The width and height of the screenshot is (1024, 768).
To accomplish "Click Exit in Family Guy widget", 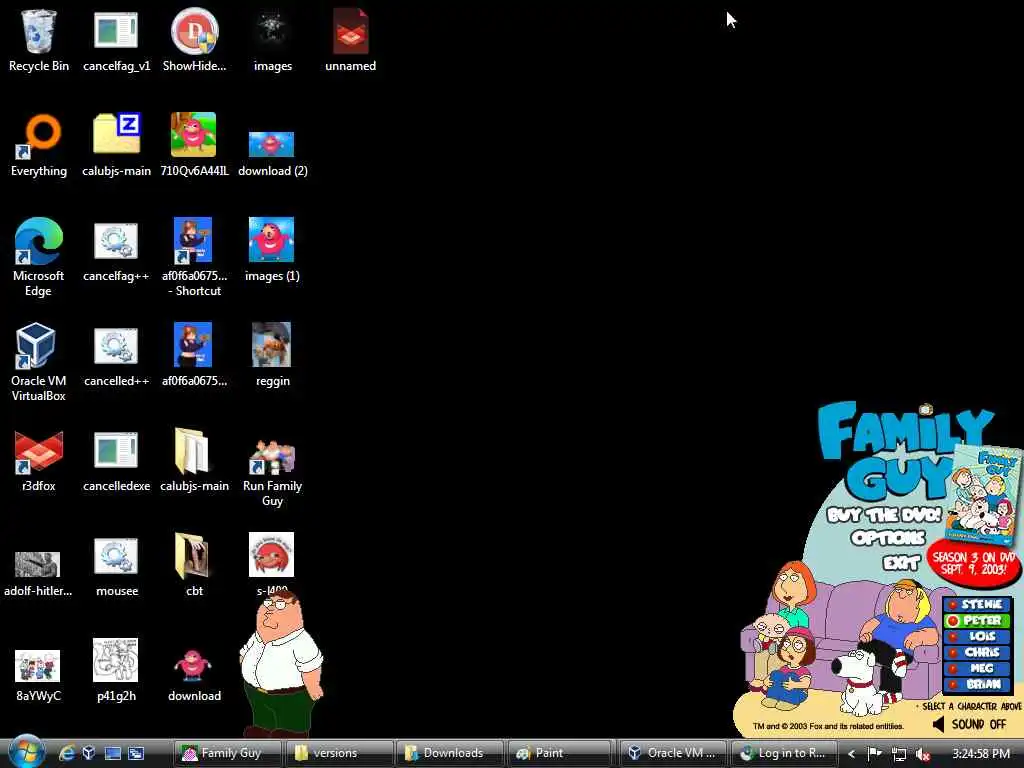I will point(901,562).
